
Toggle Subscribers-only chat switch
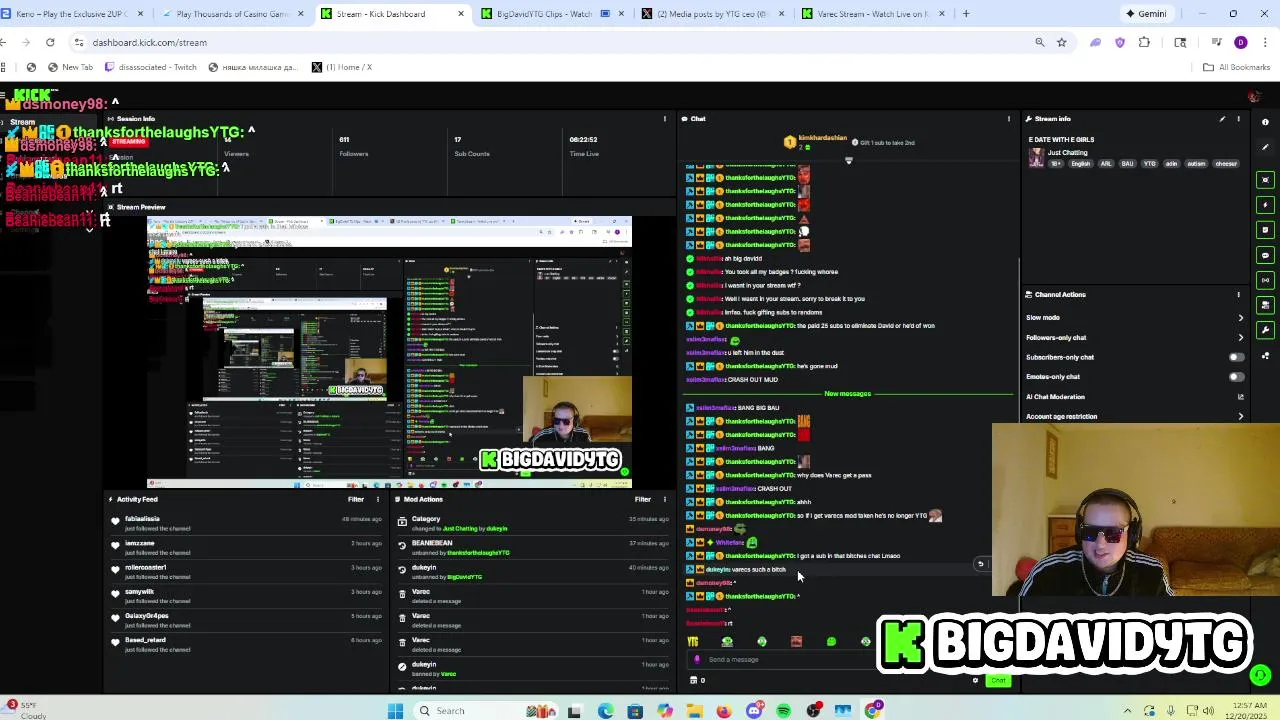tap(1237, 357)
